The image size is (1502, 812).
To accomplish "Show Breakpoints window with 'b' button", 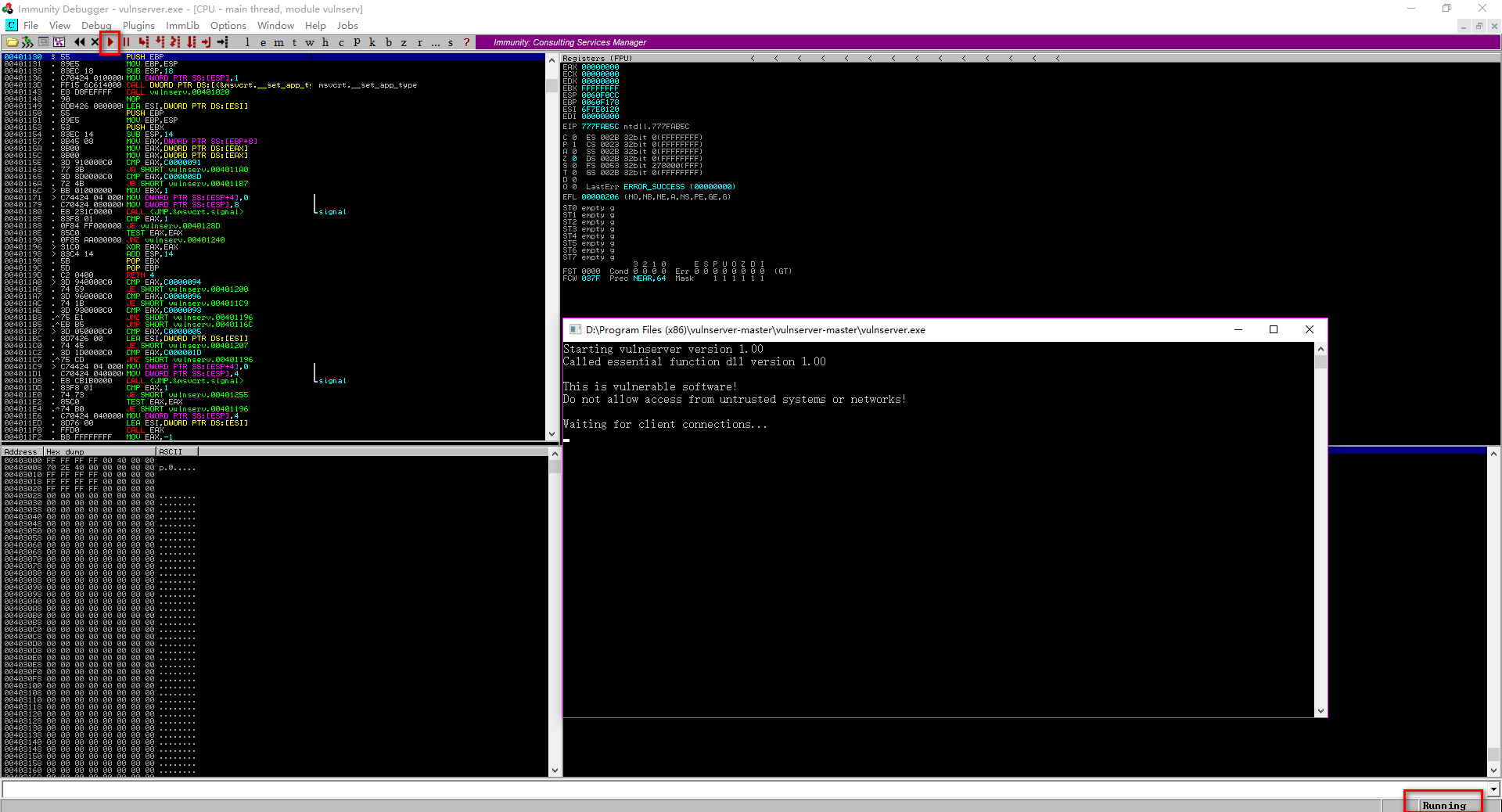I will click(x=388, y=42).
